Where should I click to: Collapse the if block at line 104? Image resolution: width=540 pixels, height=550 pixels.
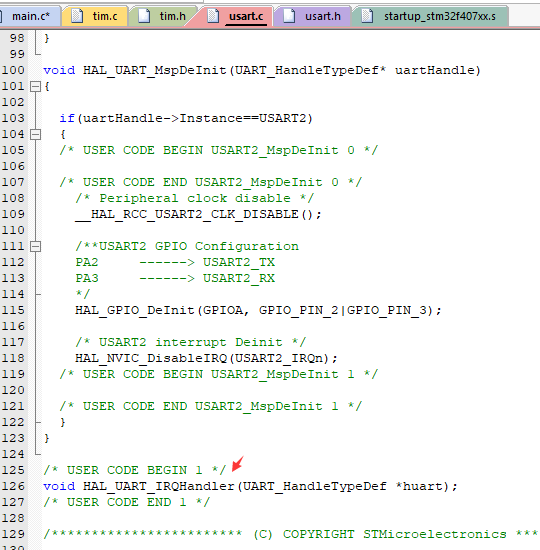coord(35,134)
